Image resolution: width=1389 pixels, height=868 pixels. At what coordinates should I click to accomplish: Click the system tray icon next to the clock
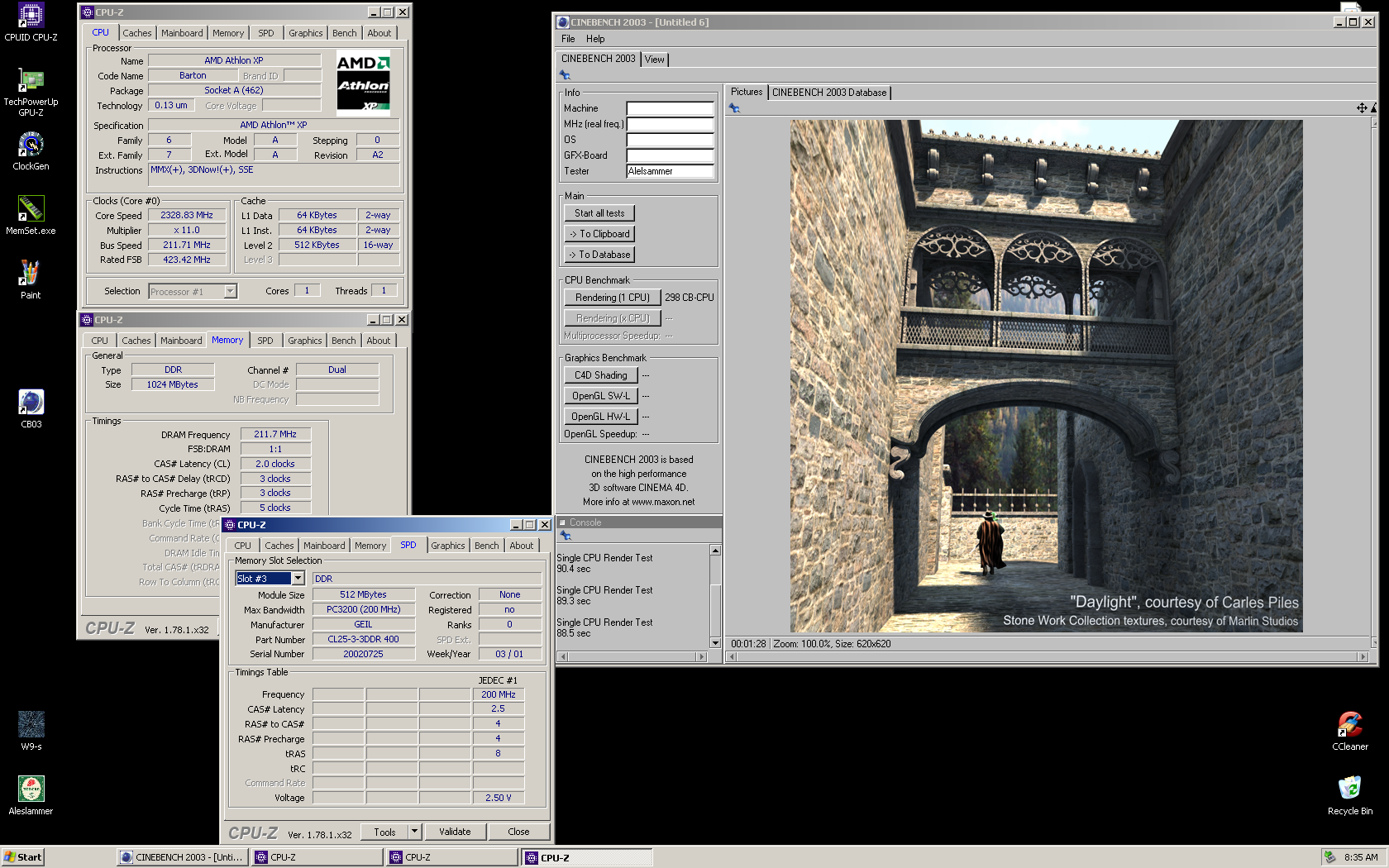[1329, 857]
